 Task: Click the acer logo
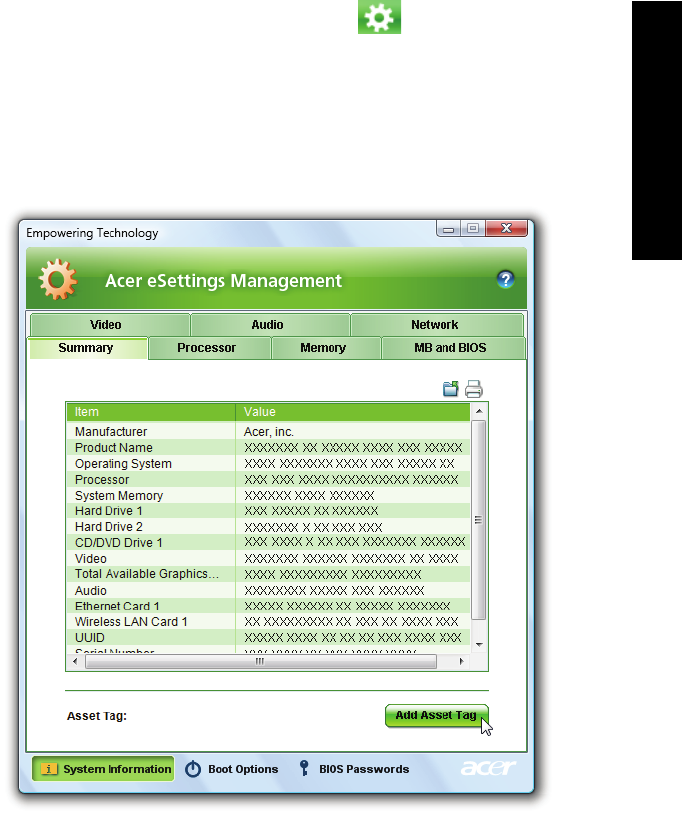click(x=488, y=768)
